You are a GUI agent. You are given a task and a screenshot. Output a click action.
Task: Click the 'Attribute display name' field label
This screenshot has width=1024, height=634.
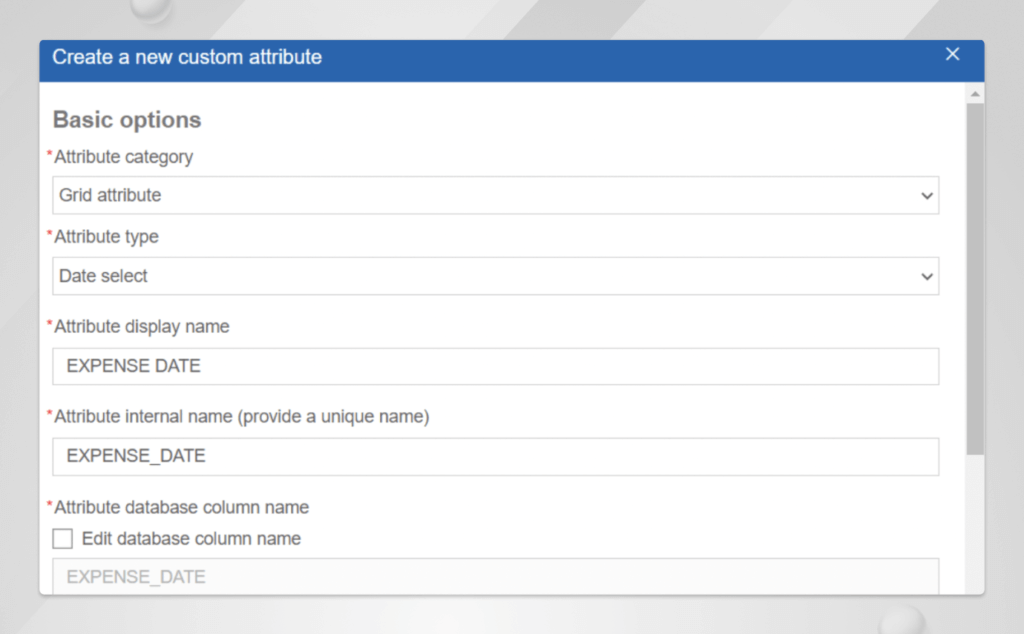(x=141, y=327)
